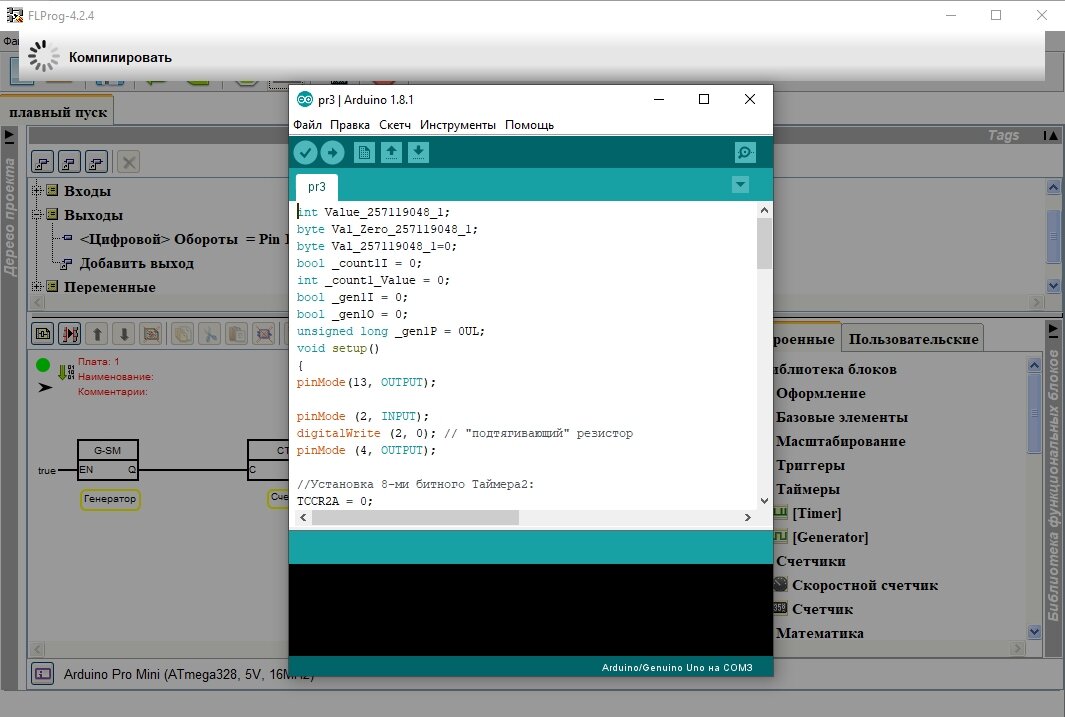Click the black arrow marker on the board header
This screenshot has height=717, width=1065.
pyautogui.click(x=45, y=388)
